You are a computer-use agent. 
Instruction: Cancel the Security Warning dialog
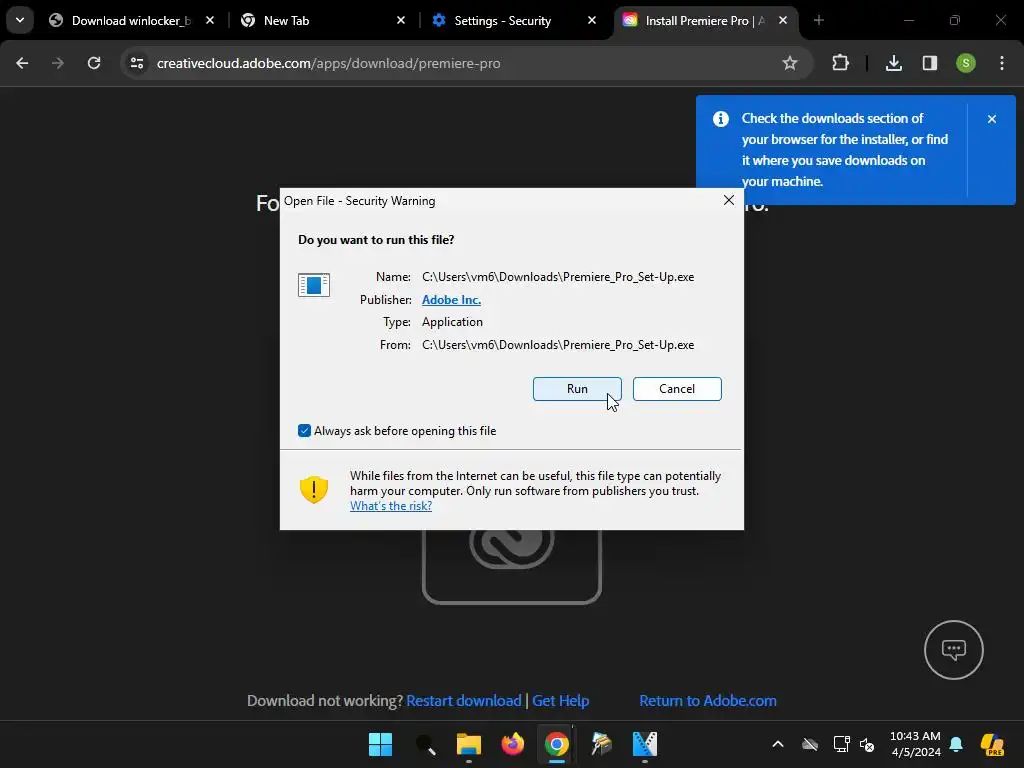pyautogui.click(x=677, y=389)
